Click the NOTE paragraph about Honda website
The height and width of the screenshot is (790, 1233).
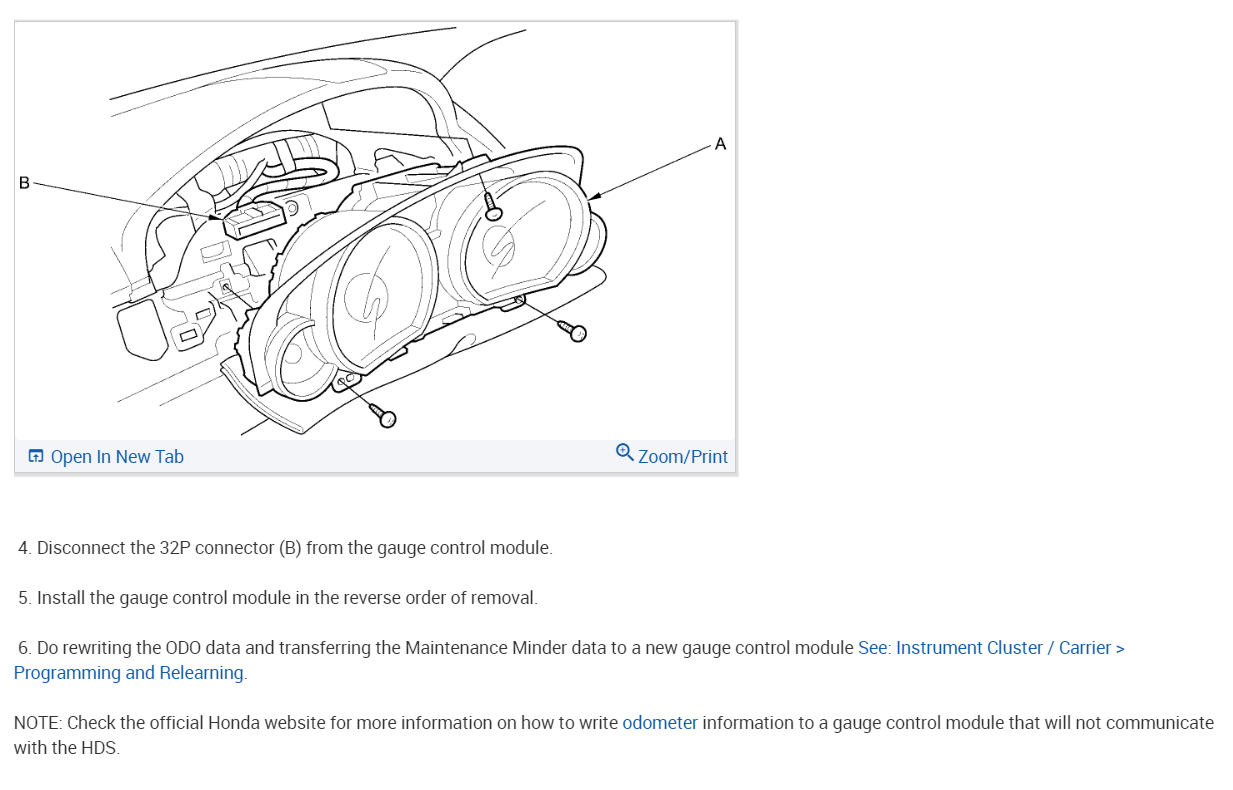coord(614,735)
